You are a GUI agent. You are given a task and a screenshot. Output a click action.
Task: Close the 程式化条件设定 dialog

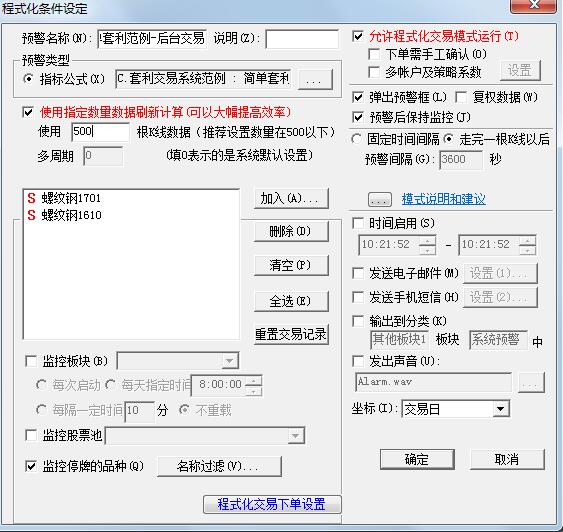coord(533,5)
